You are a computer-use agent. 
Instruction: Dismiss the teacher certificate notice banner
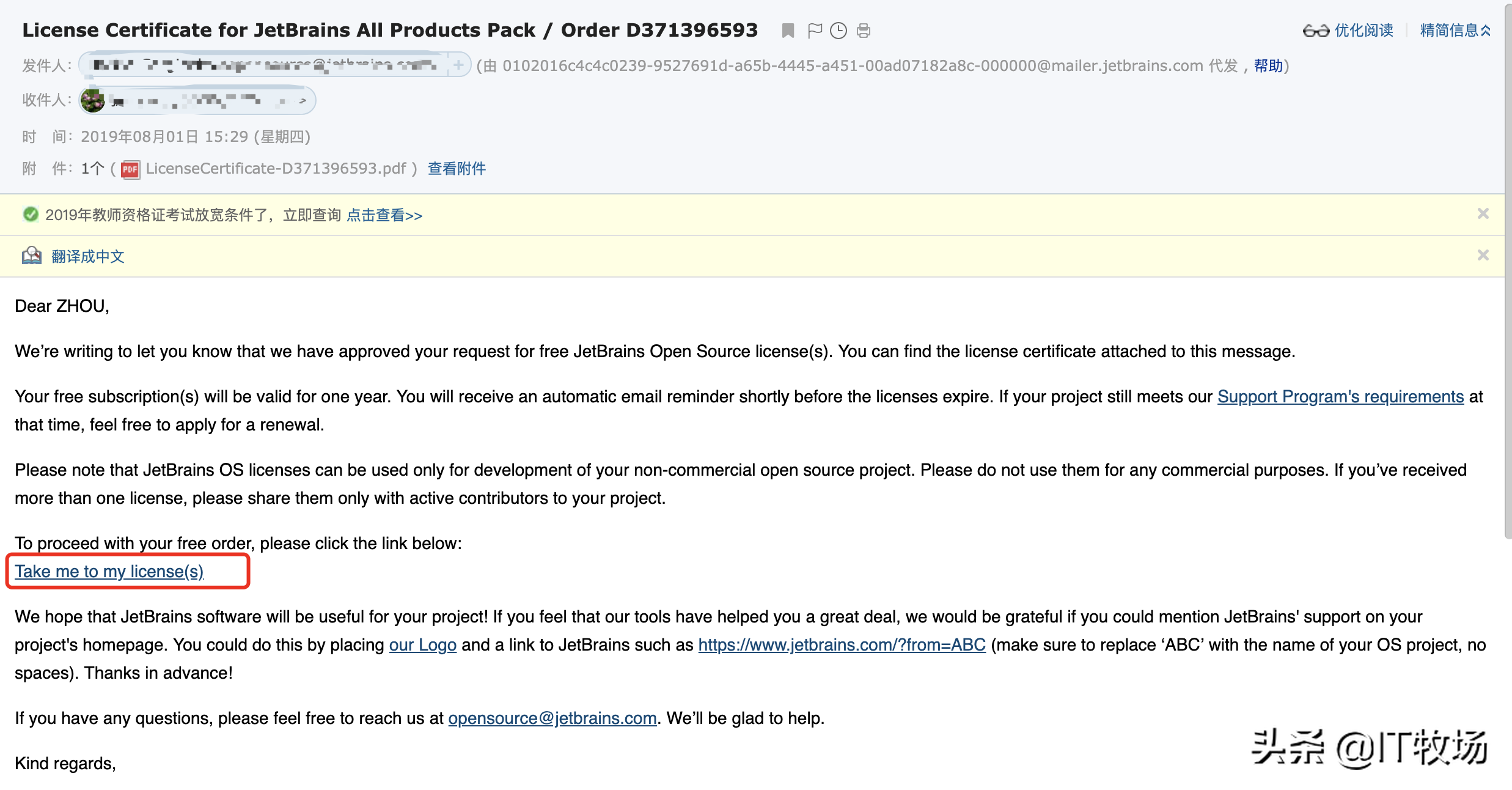tap(1483, 214)
